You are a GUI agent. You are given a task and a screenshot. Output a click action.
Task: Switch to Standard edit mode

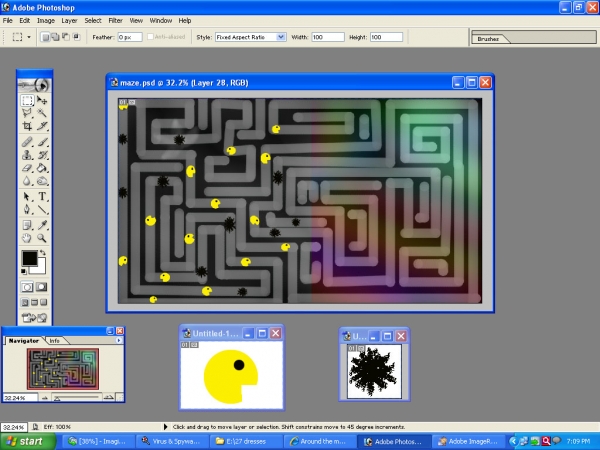[27, 287]
